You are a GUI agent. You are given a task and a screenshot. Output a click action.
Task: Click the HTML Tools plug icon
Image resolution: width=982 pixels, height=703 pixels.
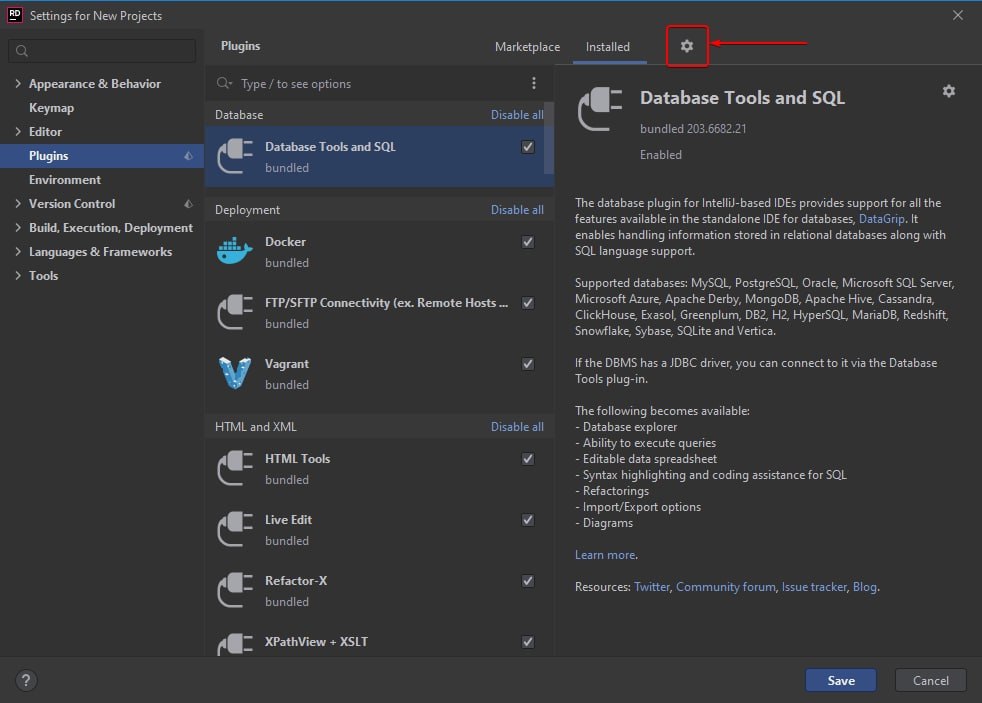tap(235, 468)
